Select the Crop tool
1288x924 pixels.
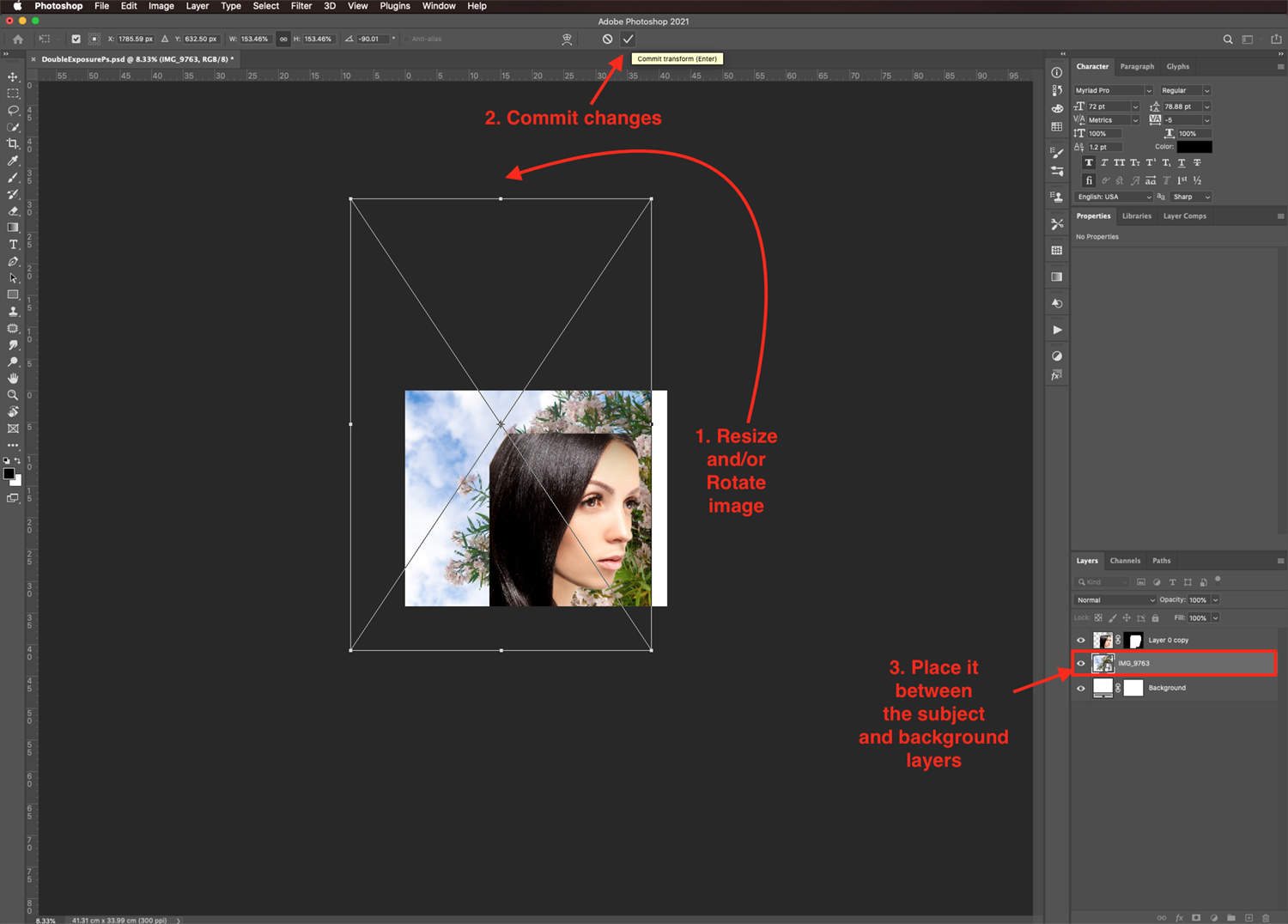point(13,143)
